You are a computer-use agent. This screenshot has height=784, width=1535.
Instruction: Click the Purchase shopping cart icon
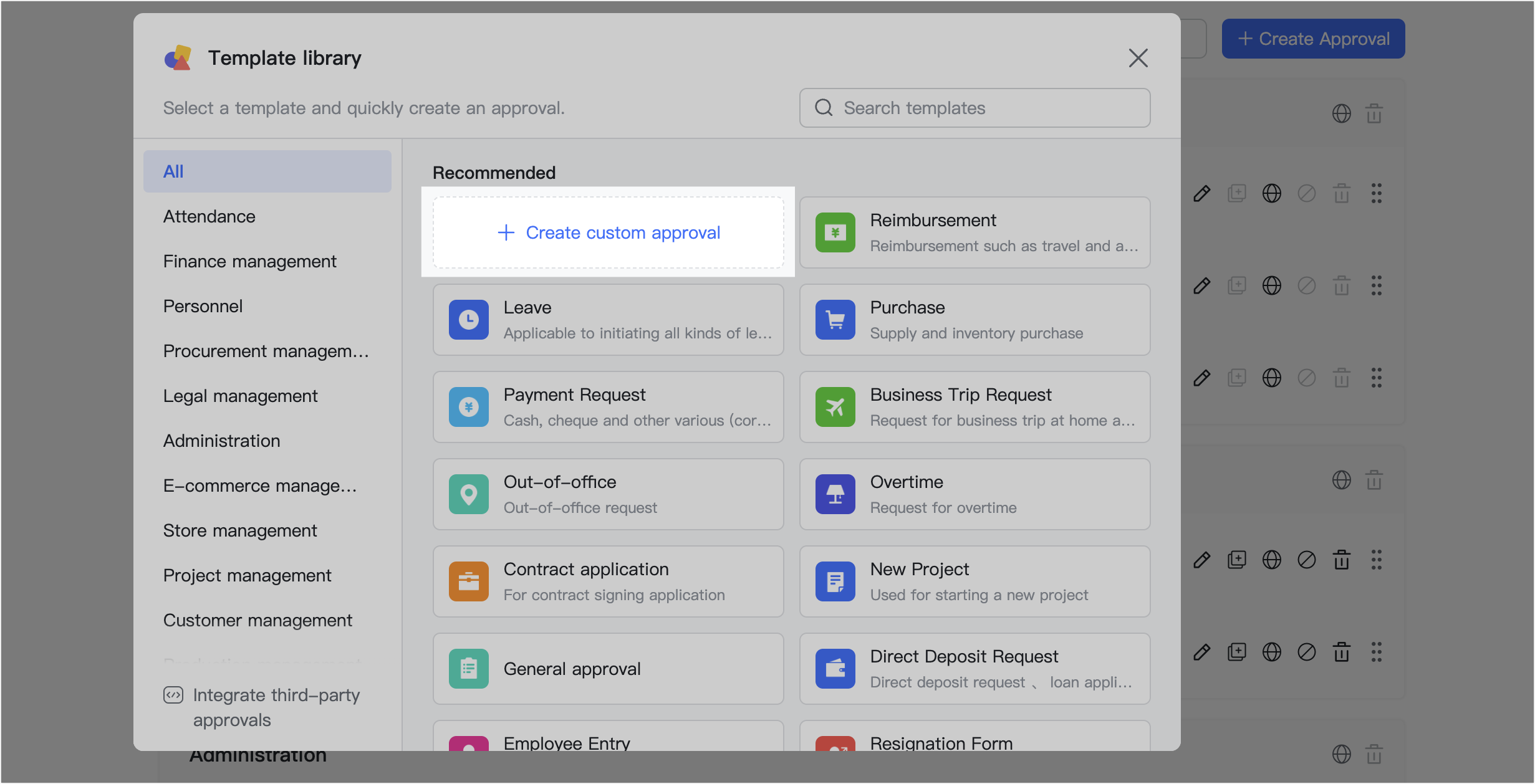coord(835,320)
